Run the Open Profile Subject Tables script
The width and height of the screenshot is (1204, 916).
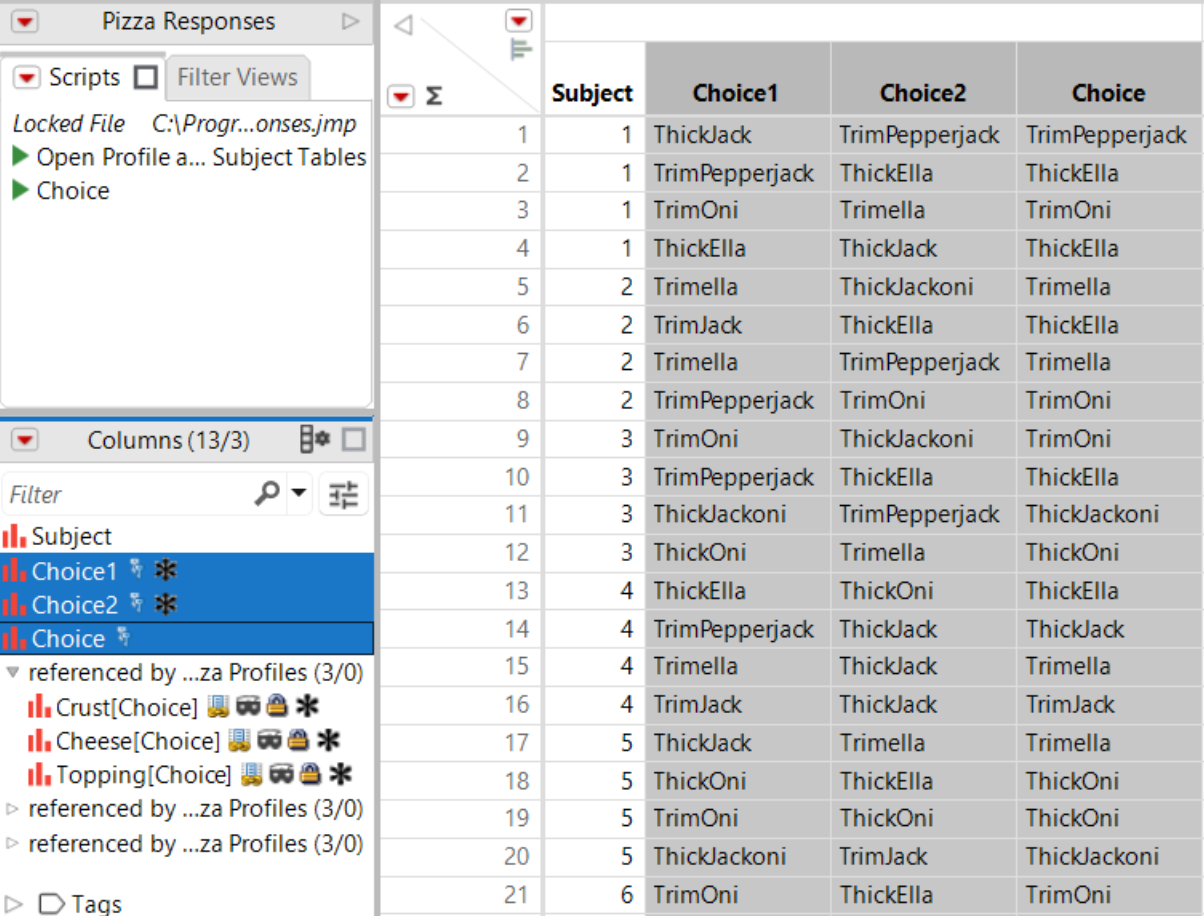pyautogui.click(x=21, y=156)
